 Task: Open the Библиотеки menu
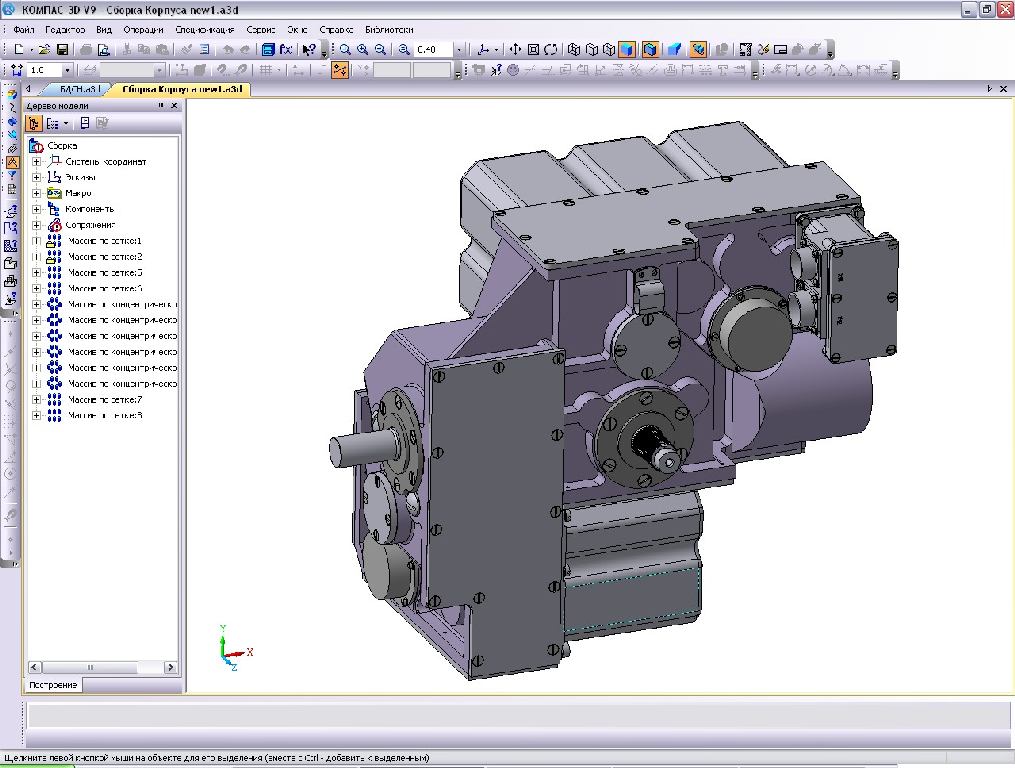(x=389, y=30)
